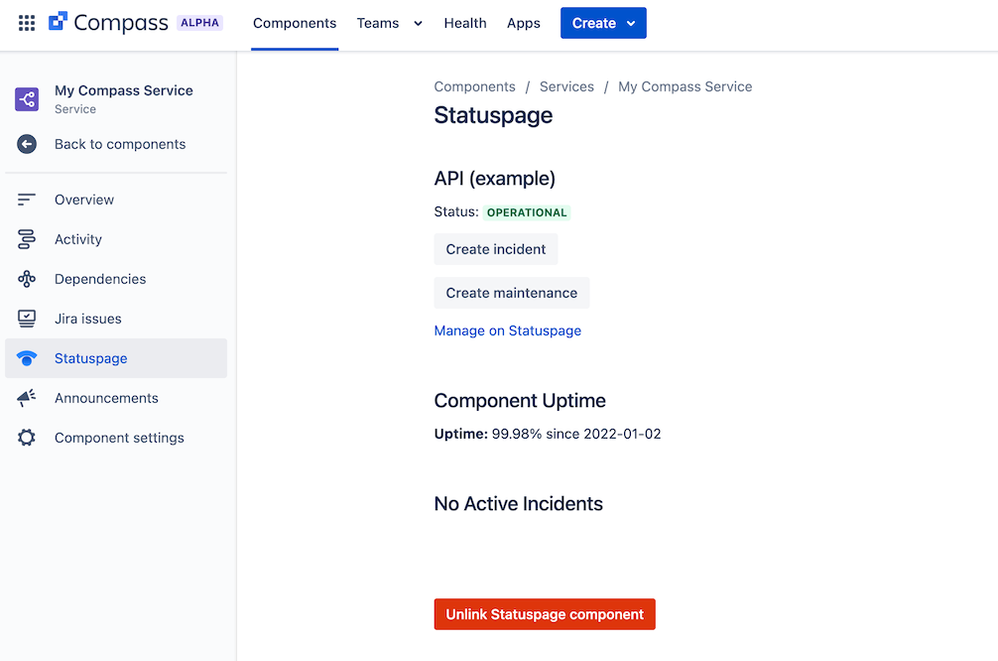
Task: Open the Health tab
Action: pyautogui.click(x=465, y=24)
